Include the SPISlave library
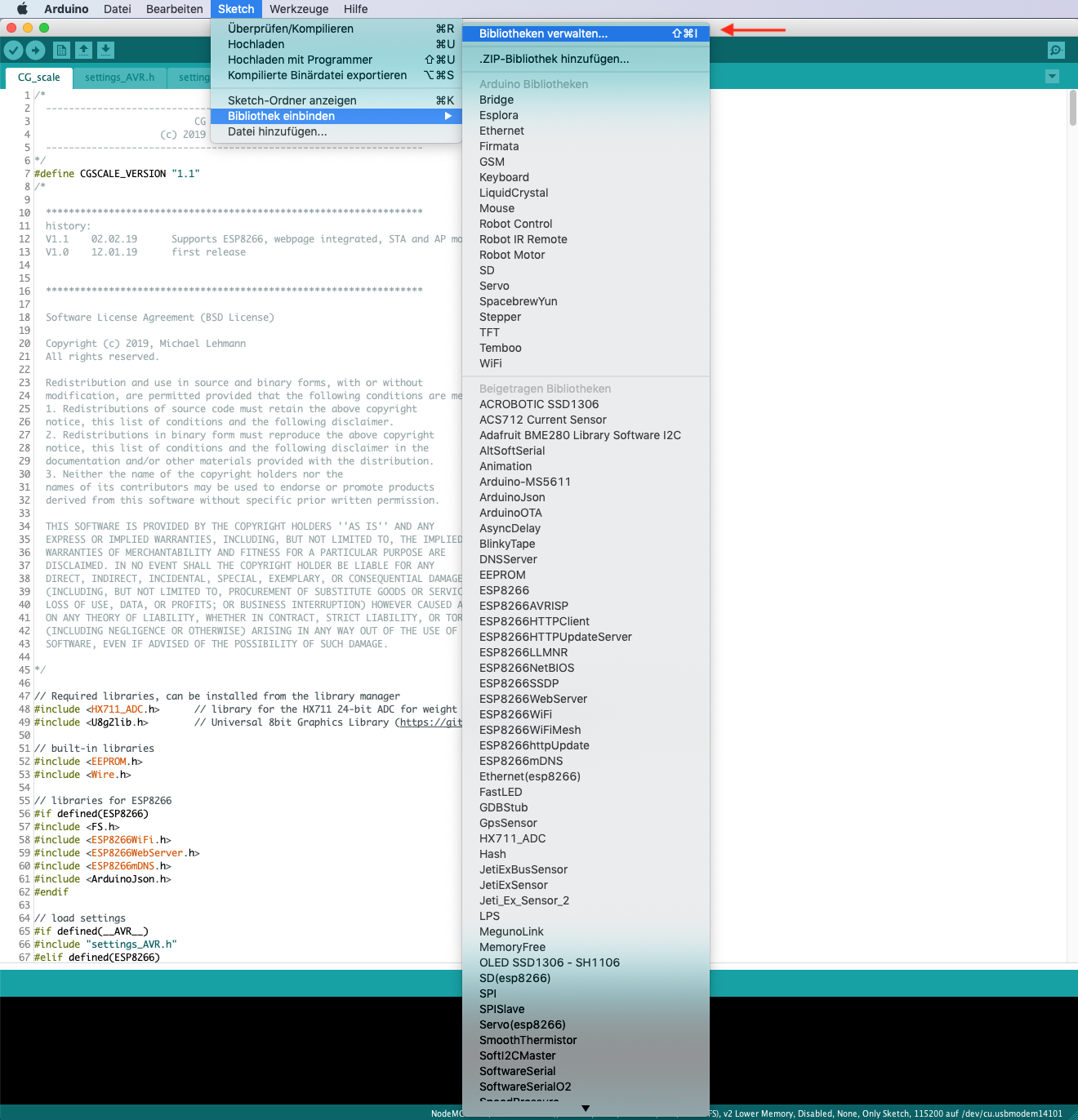 click(586, 1009)
